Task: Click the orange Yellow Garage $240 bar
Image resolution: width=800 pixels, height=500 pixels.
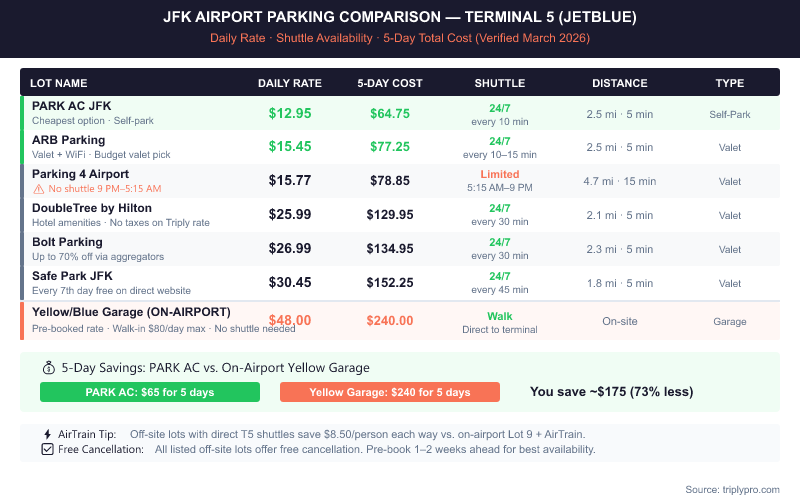Action: click(x=390, y=392)
